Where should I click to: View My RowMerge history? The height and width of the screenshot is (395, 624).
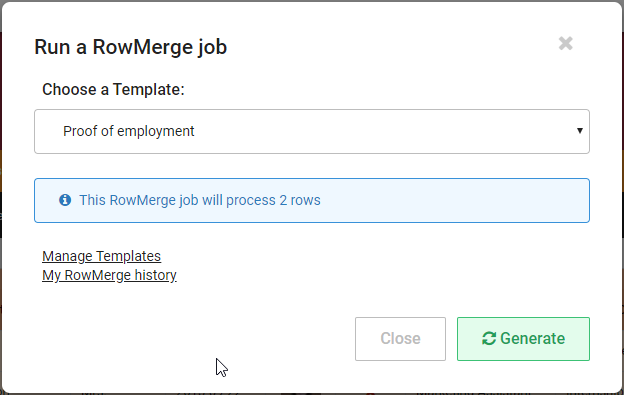point(109,275)
